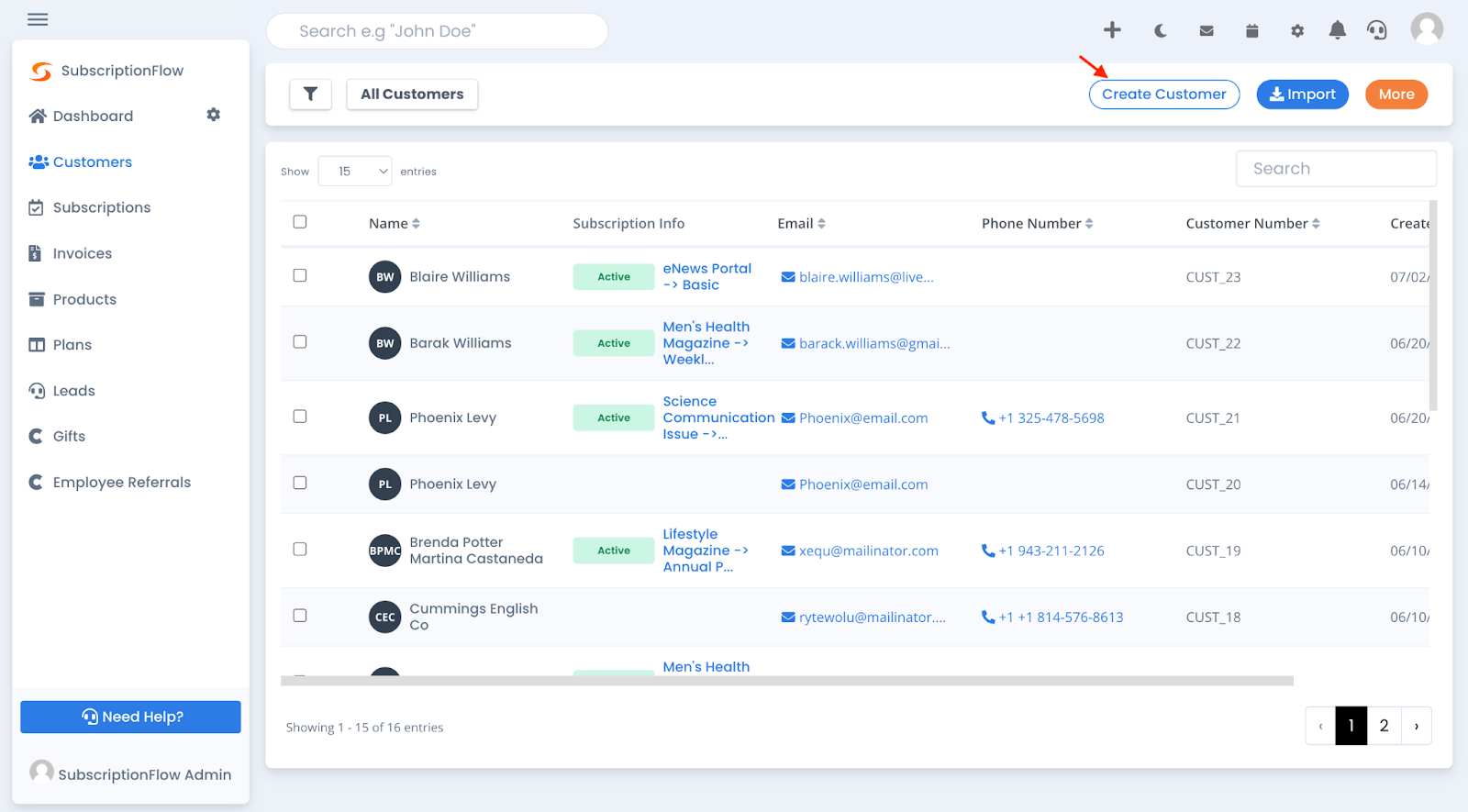Sort by the Phone Number column

pos(1038,223)
